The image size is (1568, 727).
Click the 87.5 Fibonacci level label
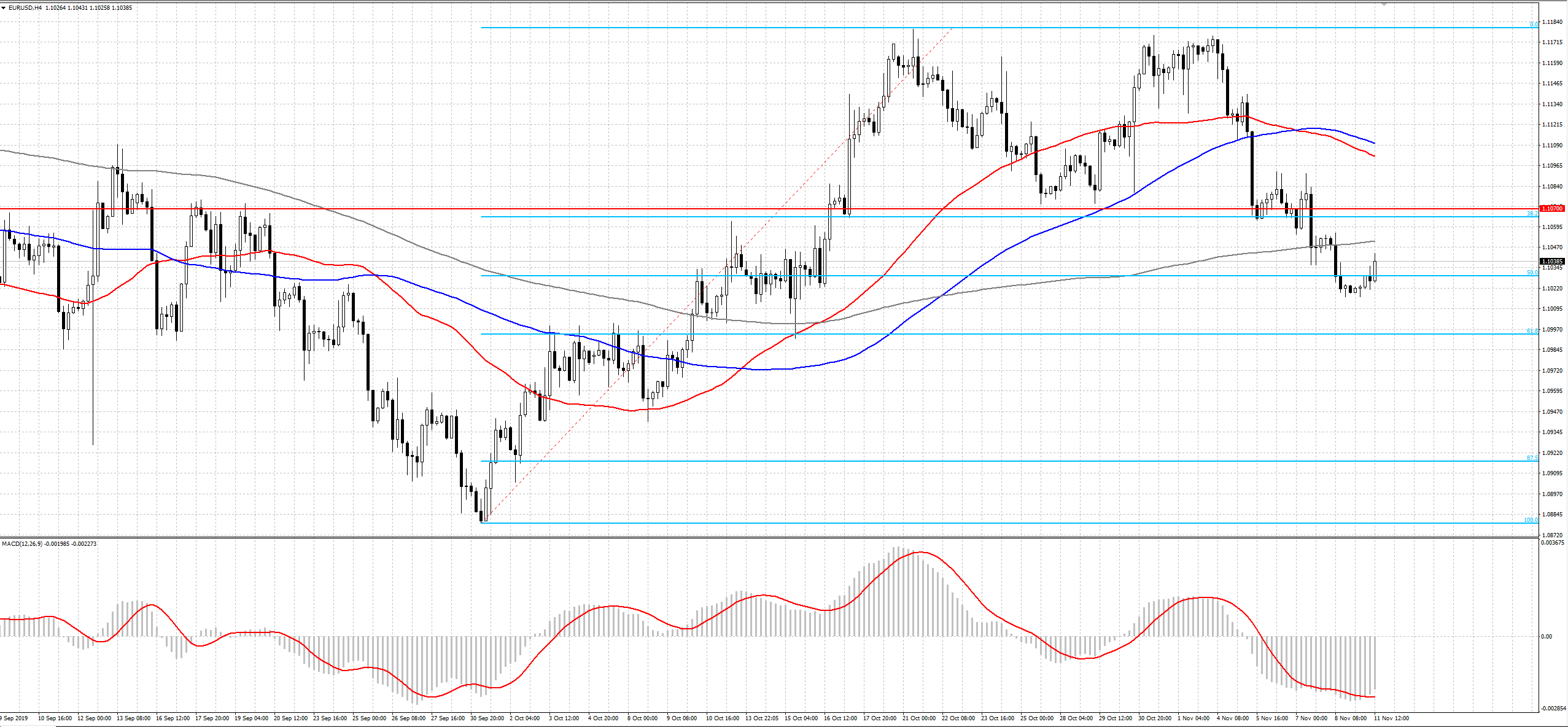tap(1532, 458)
